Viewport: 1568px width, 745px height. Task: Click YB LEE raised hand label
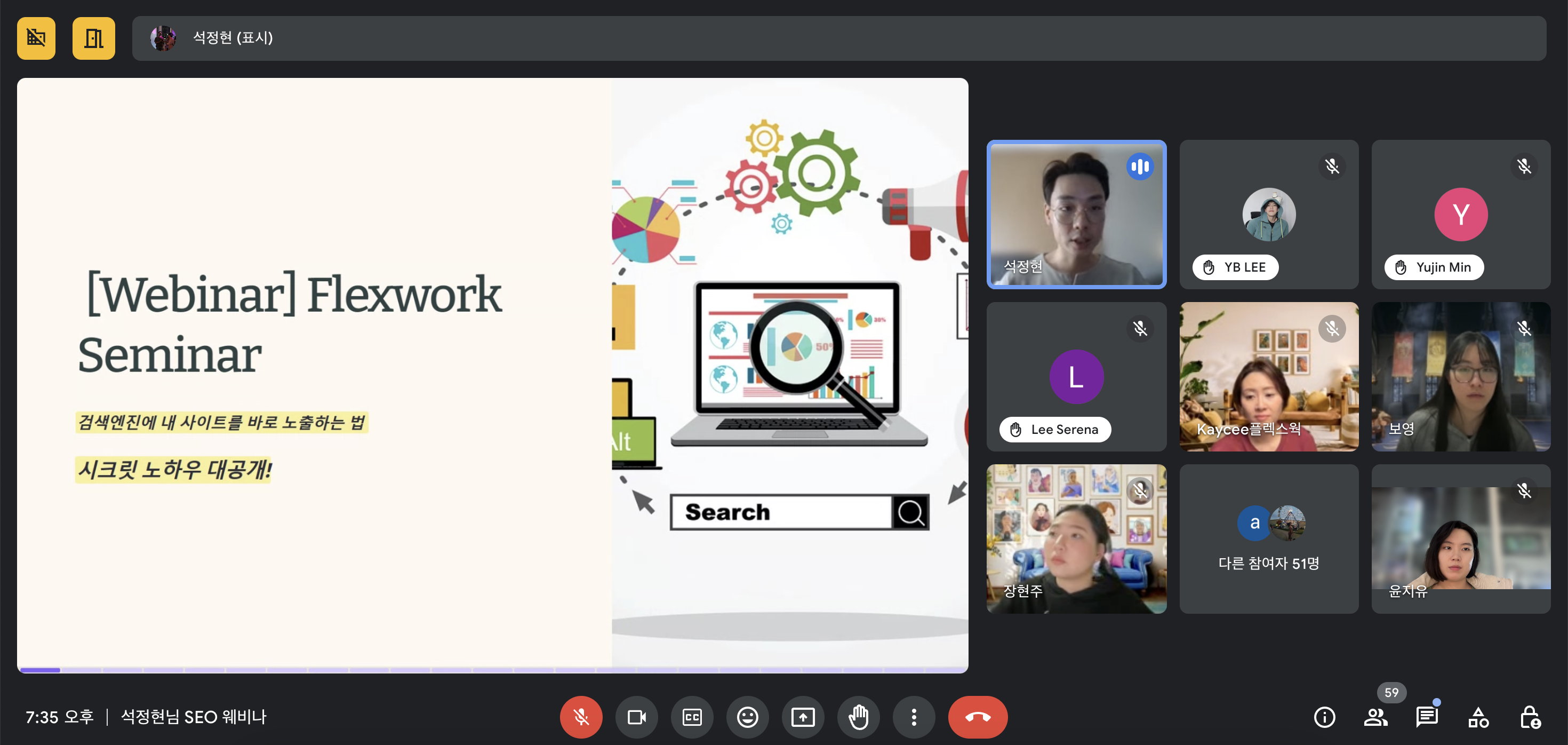[1235, 267]
